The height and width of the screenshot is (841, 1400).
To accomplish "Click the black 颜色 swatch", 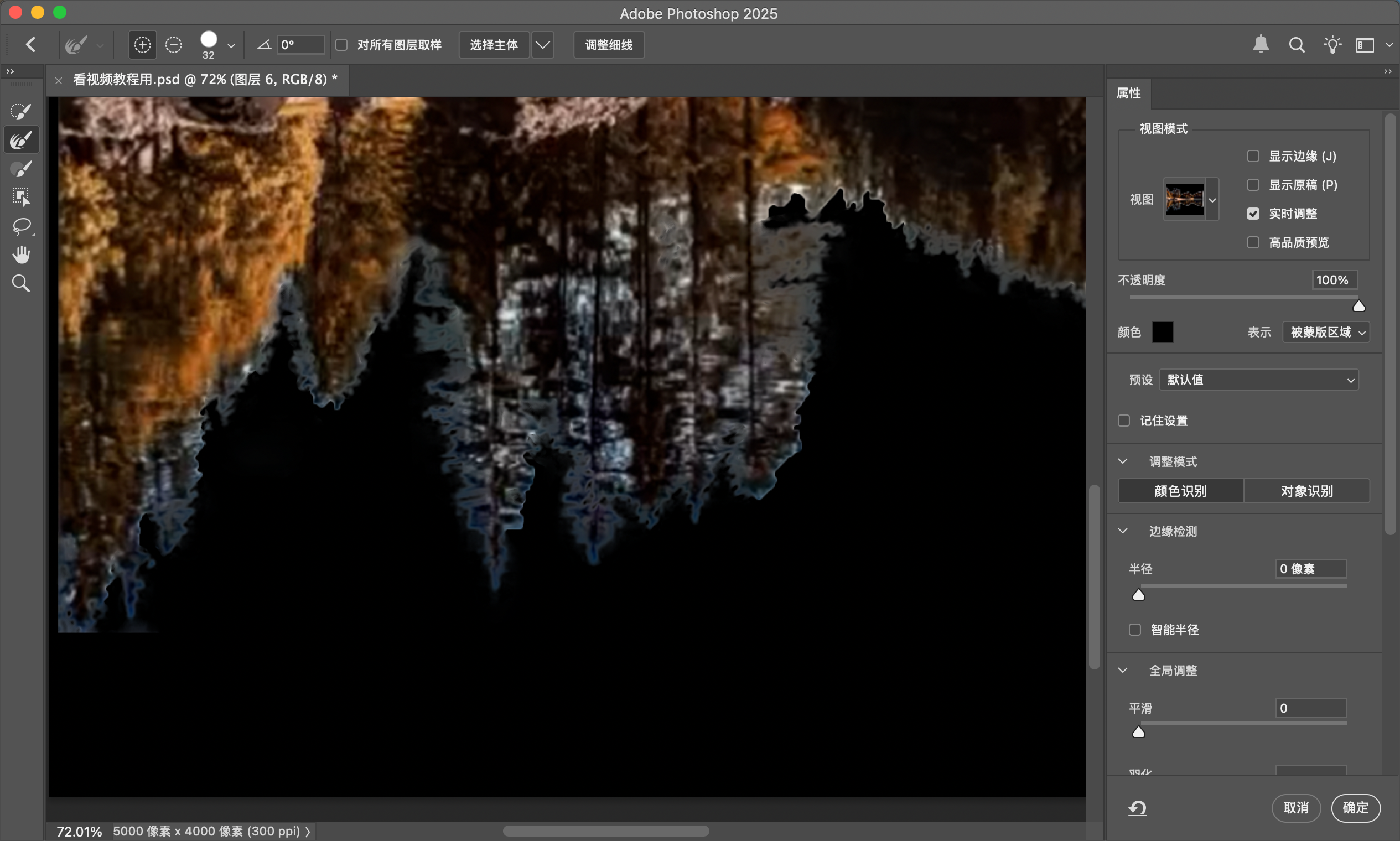I will tap(1163, 332).
